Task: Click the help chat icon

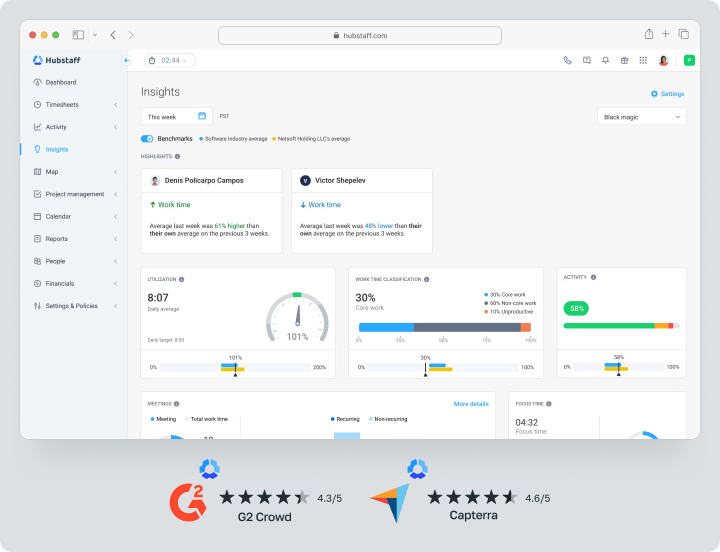Action: click(x=586, y=60)
